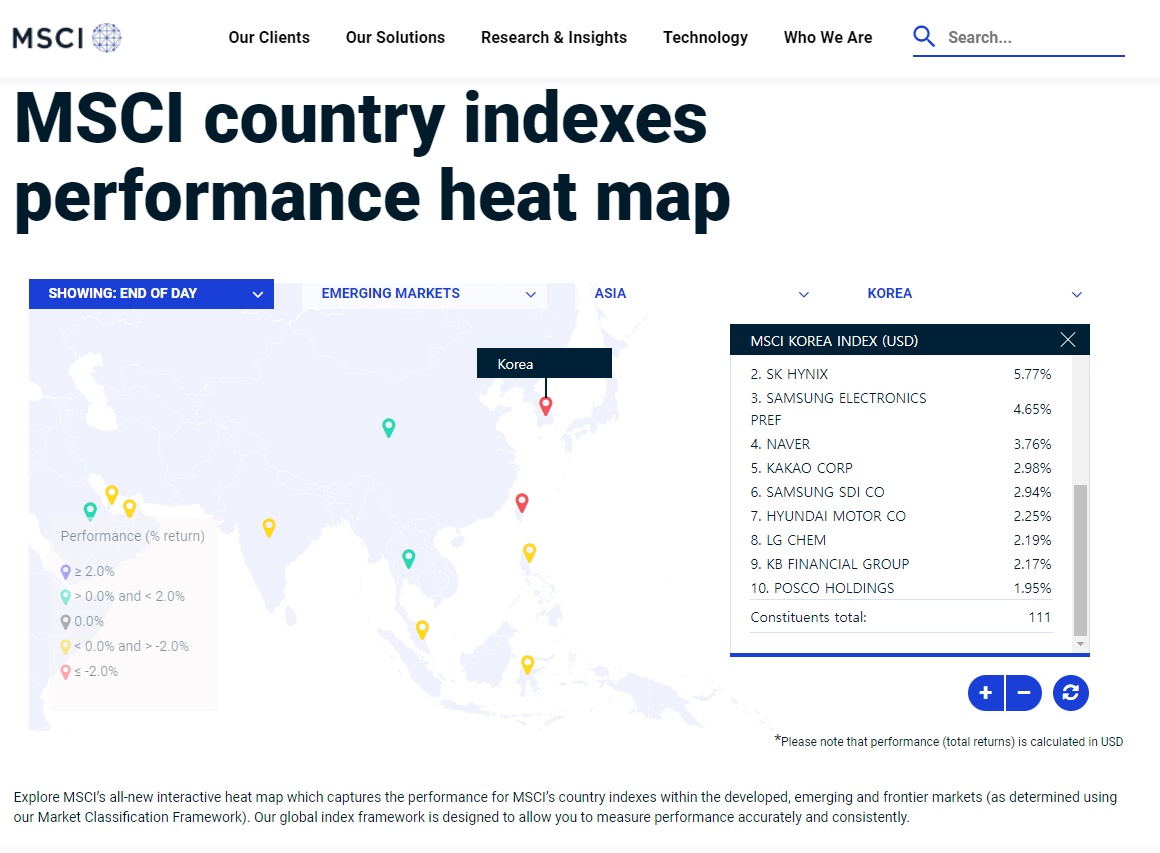1160x853 pixels.
Task: Click the 5.77% weight value
Action: click(x=1032, y=374)
